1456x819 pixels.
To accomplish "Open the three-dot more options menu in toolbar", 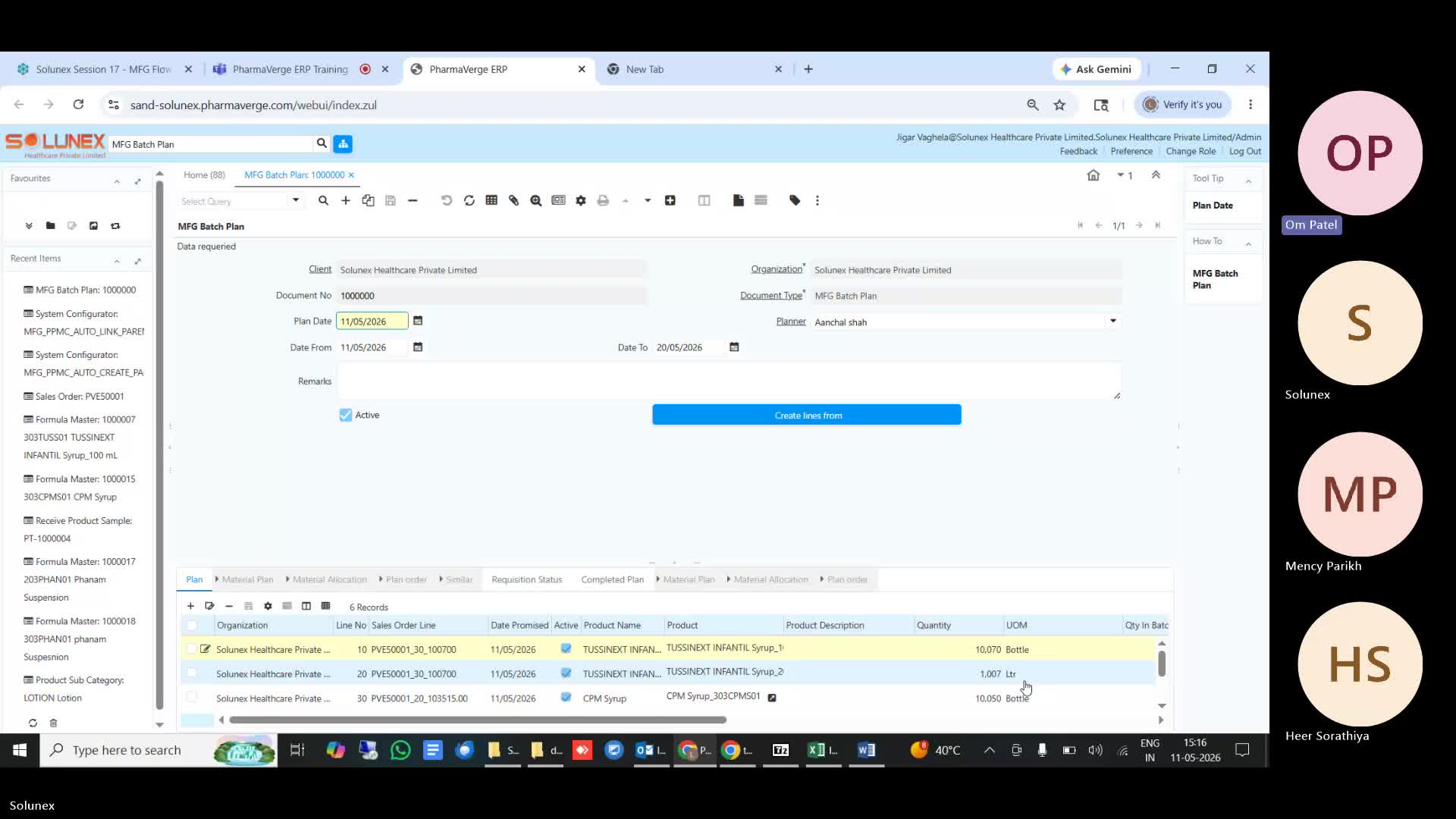I will point(817,201).
